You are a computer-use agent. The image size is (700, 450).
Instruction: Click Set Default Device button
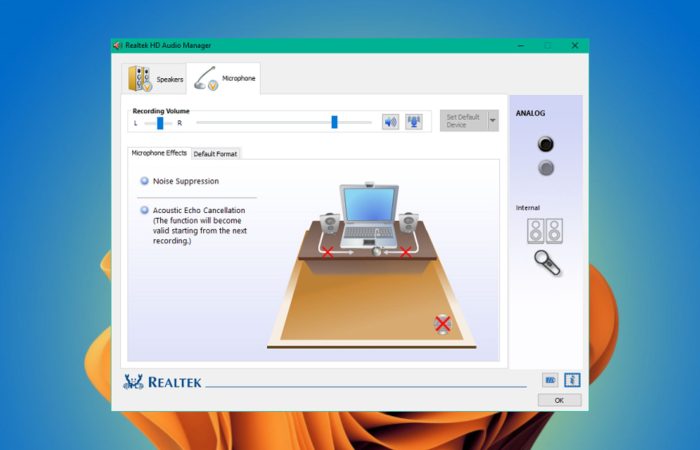point(463,121)
